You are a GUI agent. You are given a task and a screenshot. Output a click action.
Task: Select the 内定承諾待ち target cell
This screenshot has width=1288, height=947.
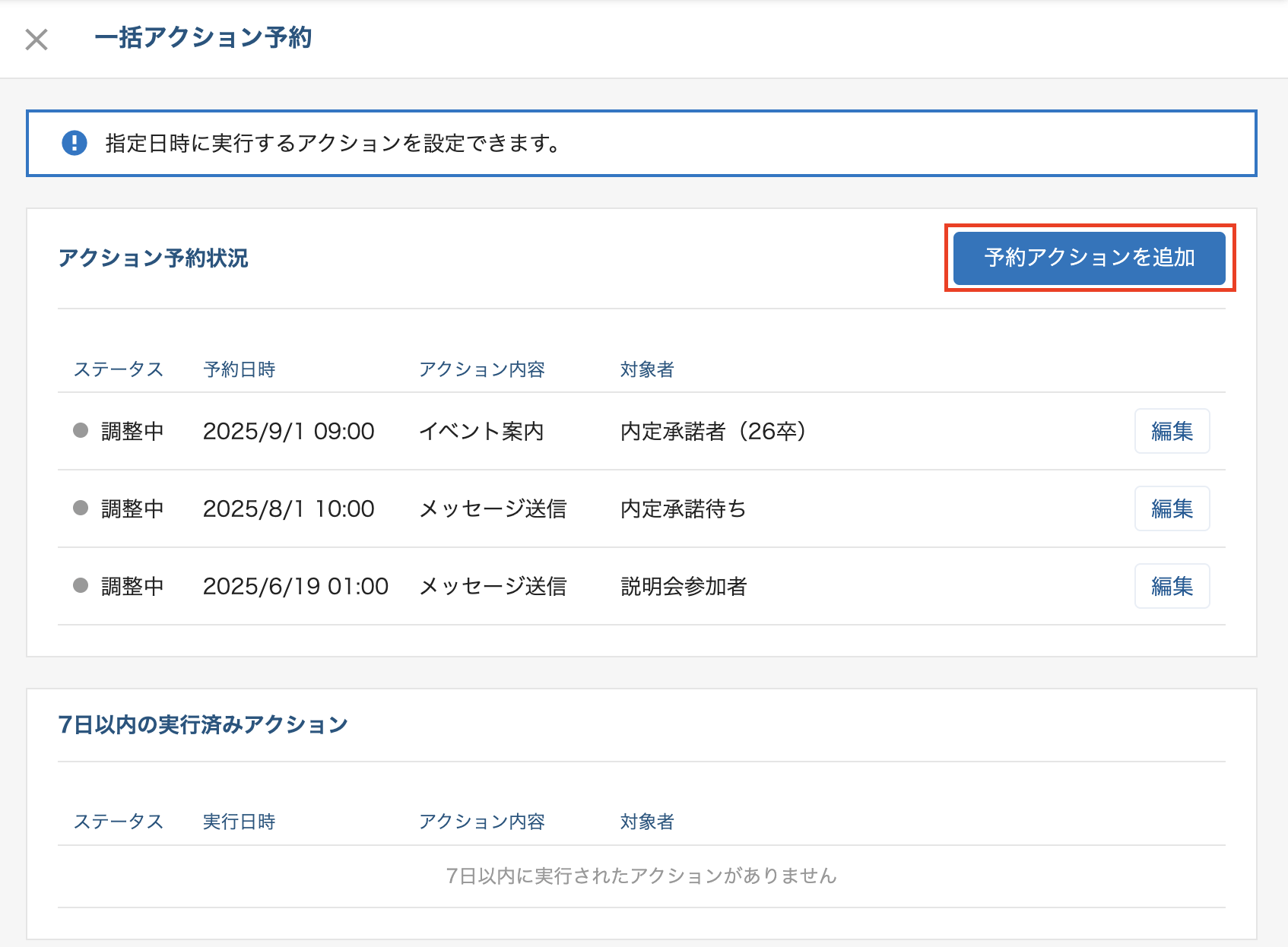tap(683, 509)
